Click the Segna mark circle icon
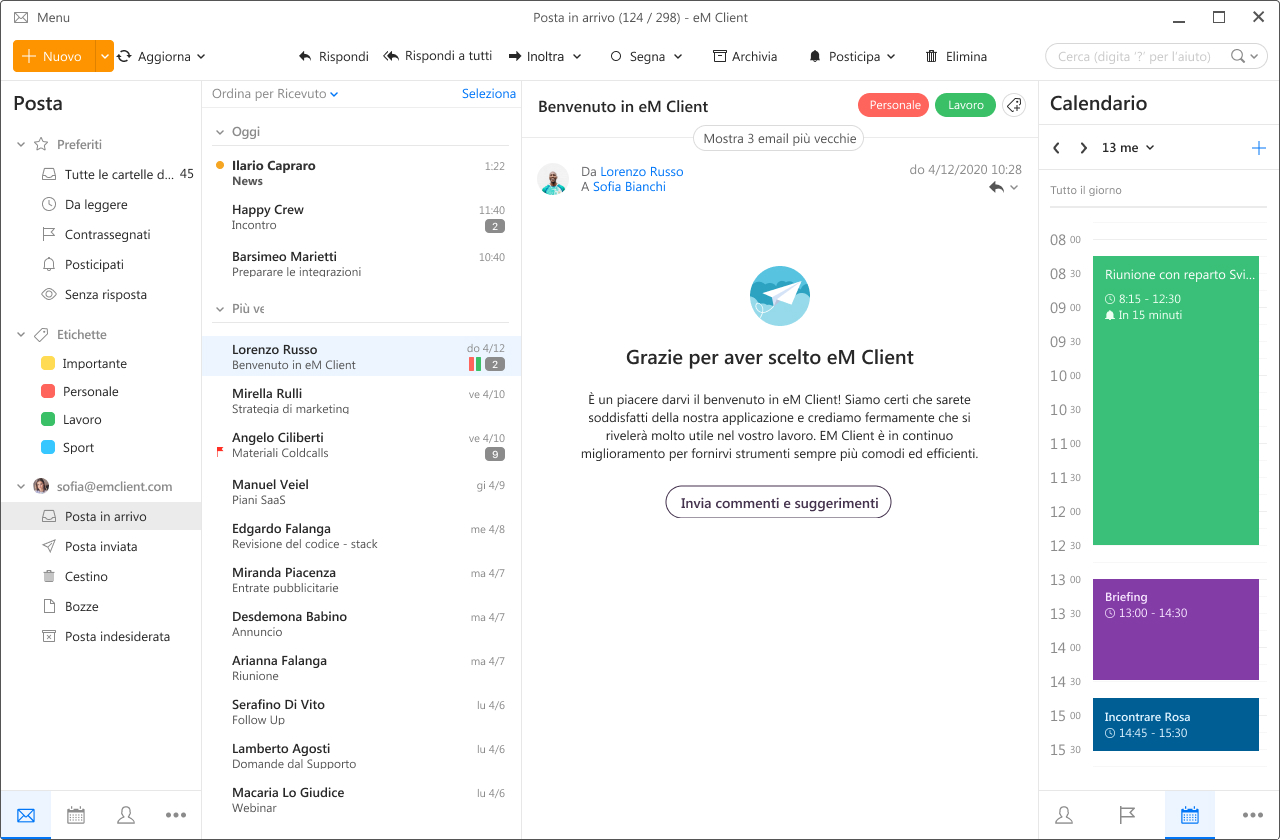 pos(616,57)
